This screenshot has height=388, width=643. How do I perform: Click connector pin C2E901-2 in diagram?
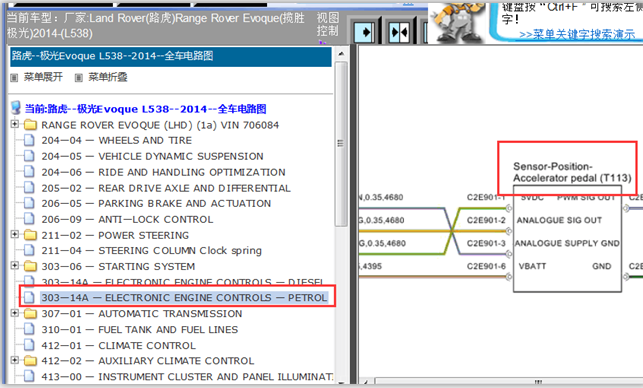[x=486, y=220]
